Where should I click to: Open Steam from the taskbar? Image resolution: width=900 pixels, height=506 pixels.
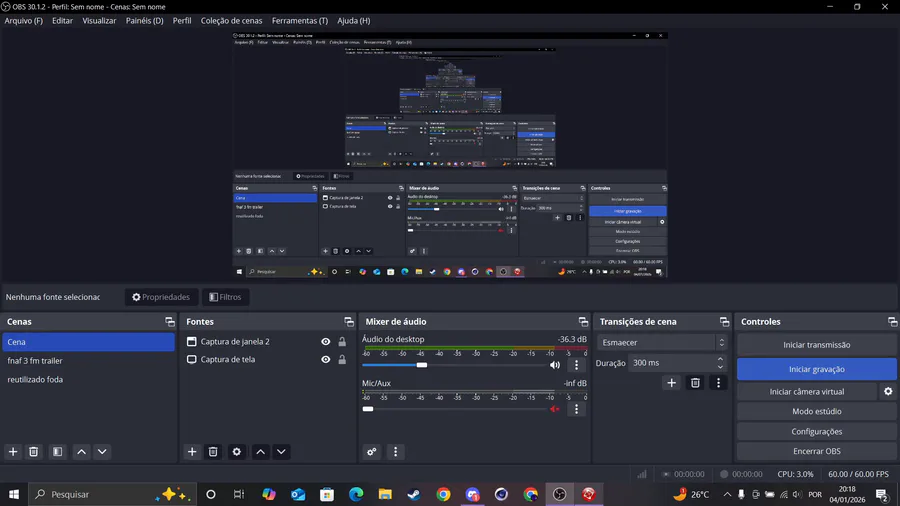[x=414, y=494]
